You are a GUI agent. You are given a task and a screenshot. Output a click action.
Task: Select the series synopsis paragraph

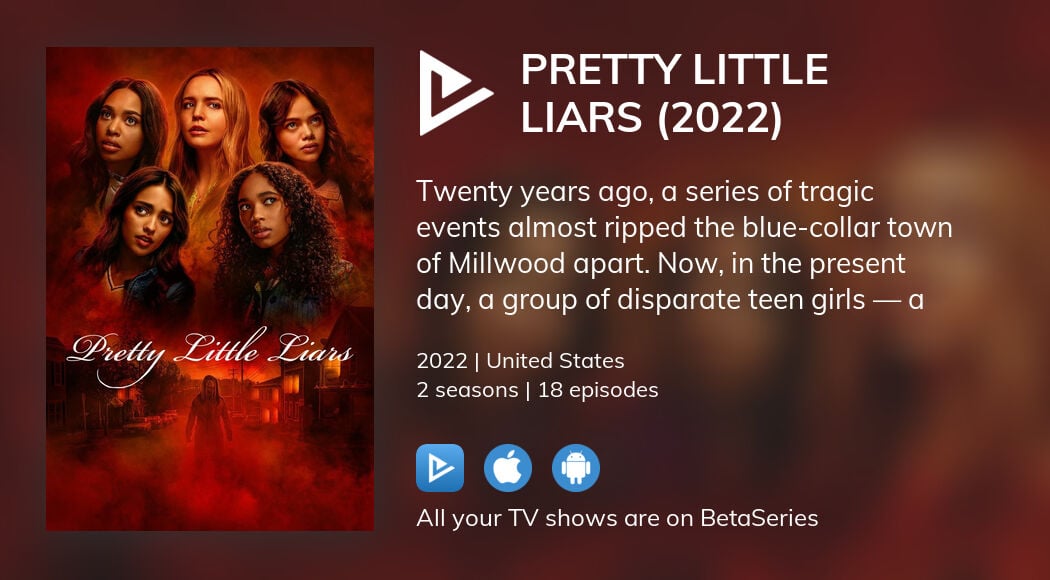[684, 246]
